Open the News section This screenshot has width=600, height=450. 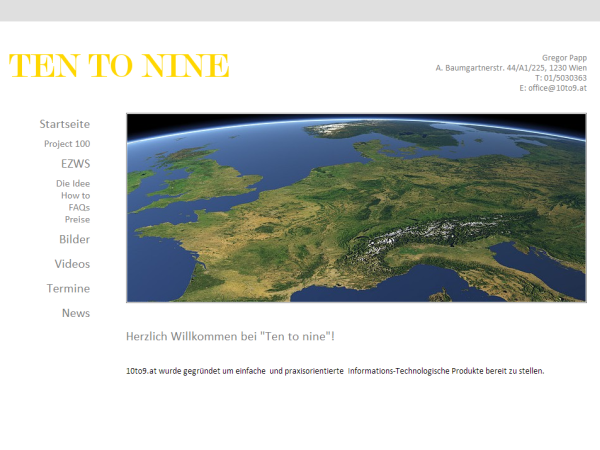(x=76, y=313)
